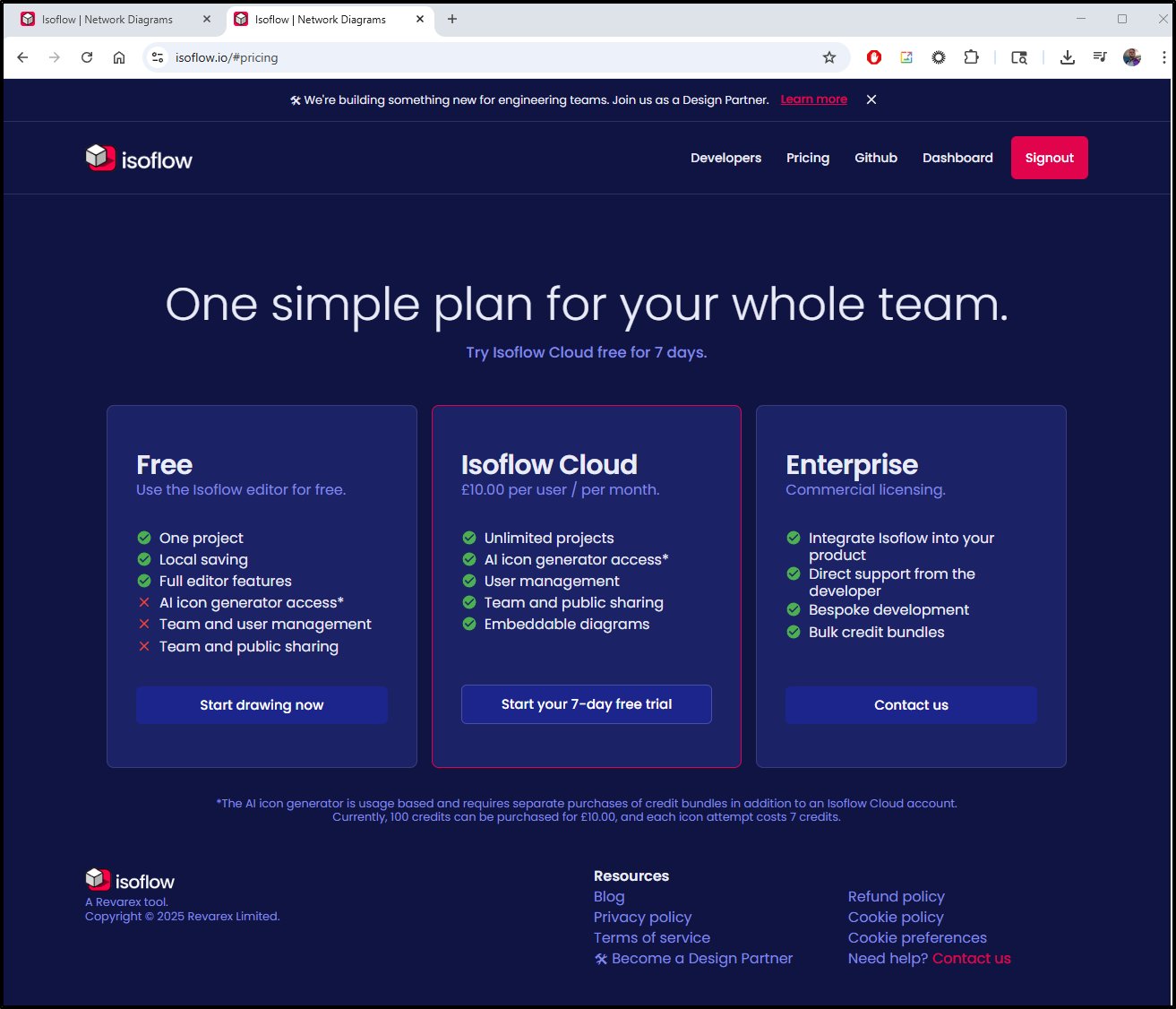1176x1009 pixels.
Task: Open Developers in the nav bar
Action: (725, 158)
